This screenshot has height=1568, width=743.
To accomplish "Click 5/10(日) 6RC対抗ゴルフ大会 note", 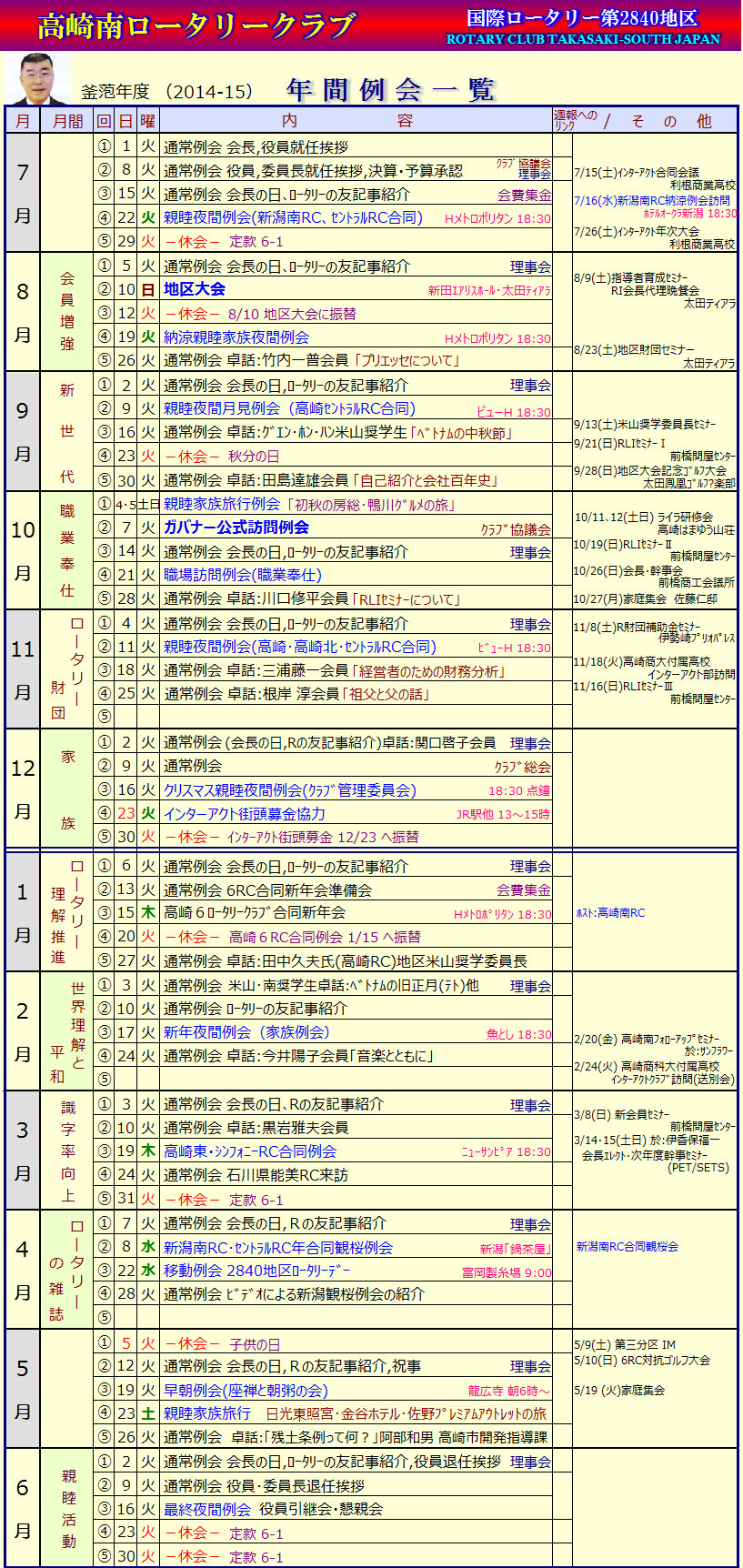I will pyautogui.click(x=643, y=1361).
